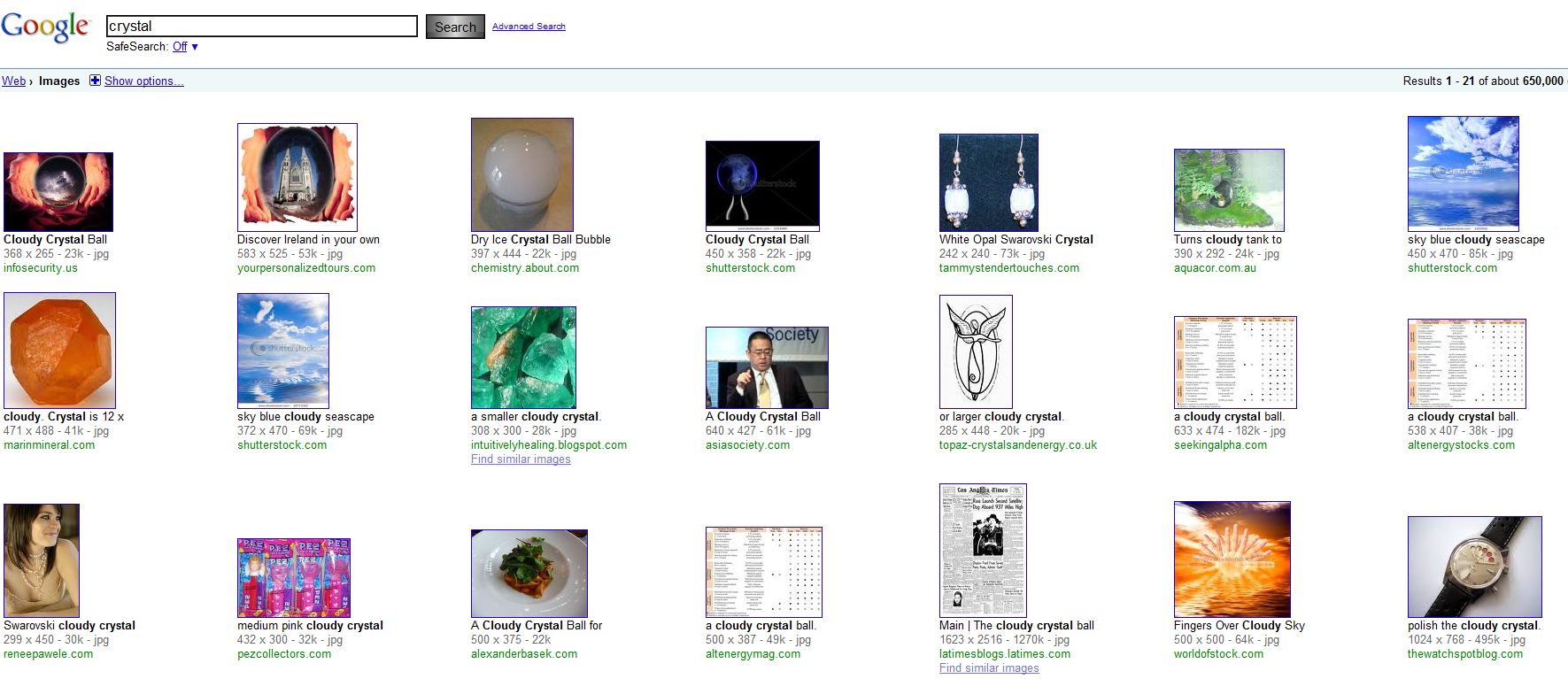Open the White Opal Swarovski earrings thumbnail
1568x679 pixels.
coord(988,182)
